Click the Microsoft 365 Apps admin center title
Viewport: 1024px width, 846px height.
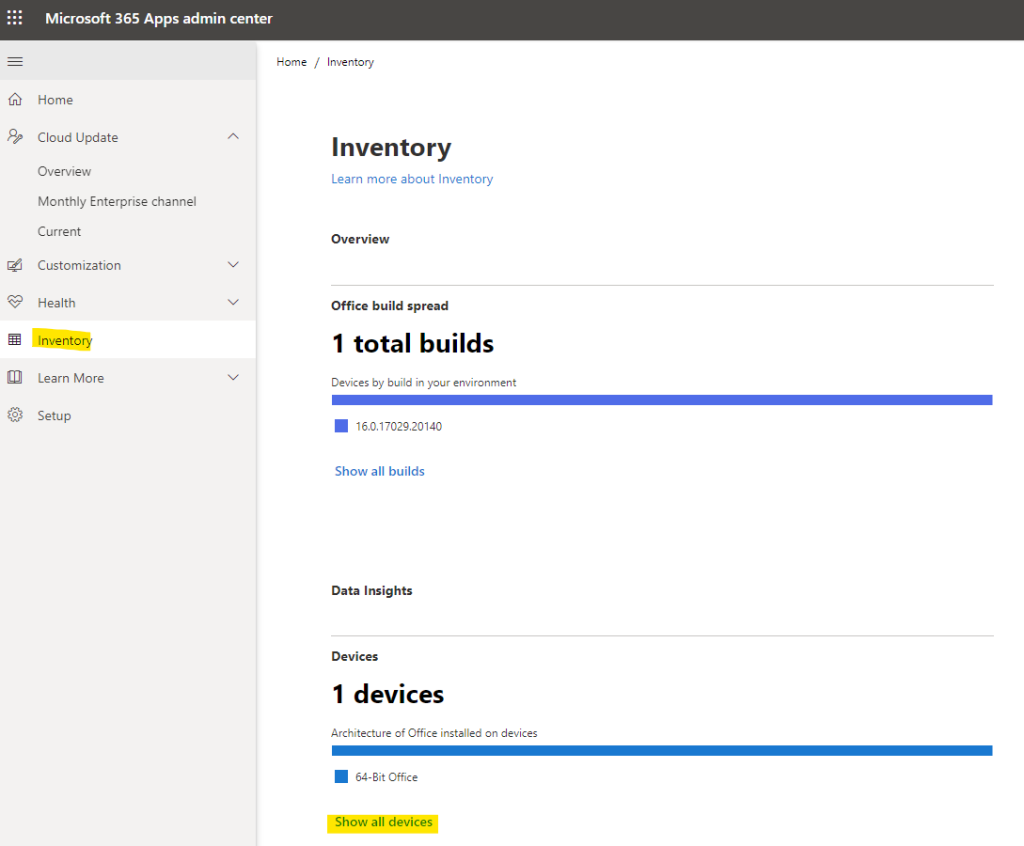click(159, 18)
